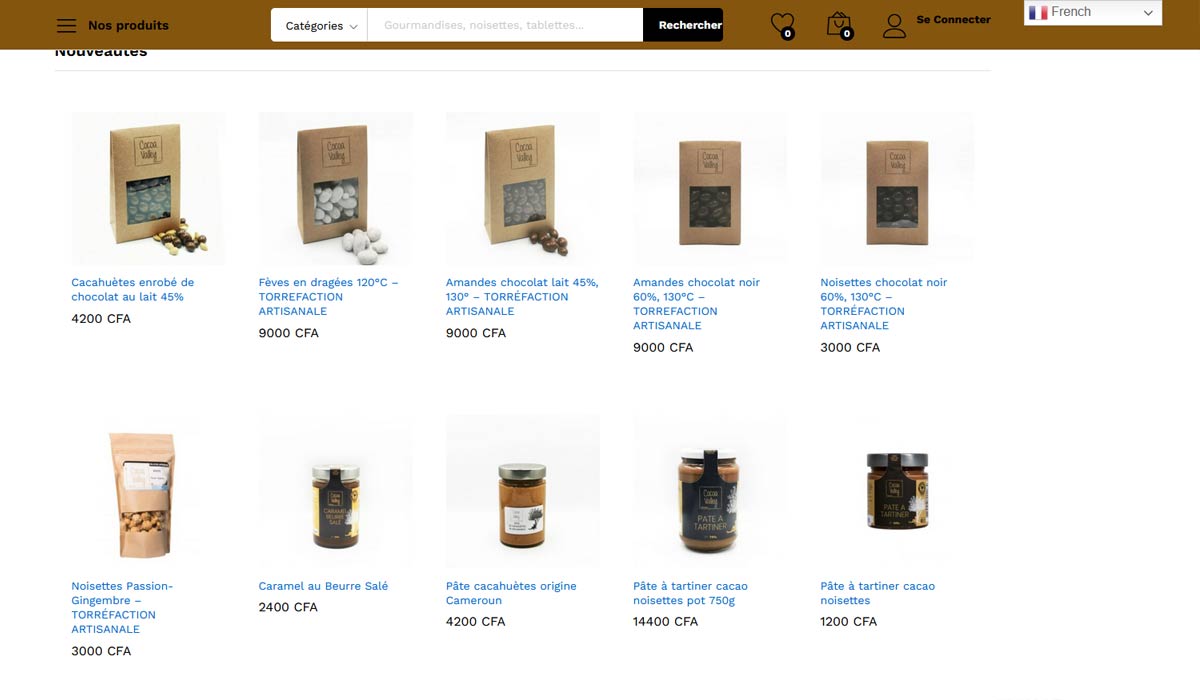Click the user account icon
The height and width of the screenshot is (700, 1200).
point(895,26)
